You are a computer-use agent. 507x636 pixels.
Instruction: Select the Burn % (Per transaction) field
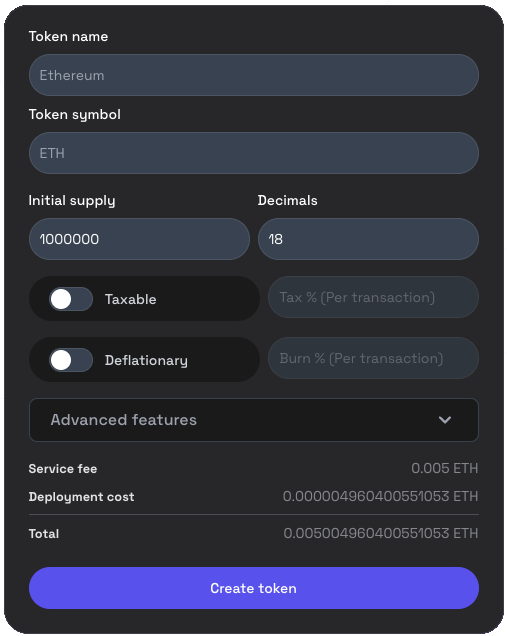(373, 358)
